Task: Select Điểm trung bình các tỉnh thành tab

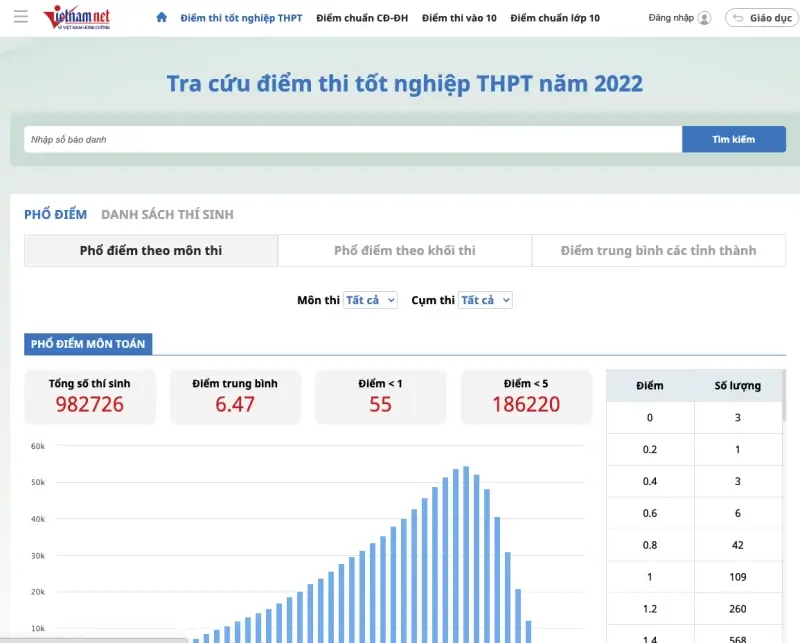Action: point(658,250)
